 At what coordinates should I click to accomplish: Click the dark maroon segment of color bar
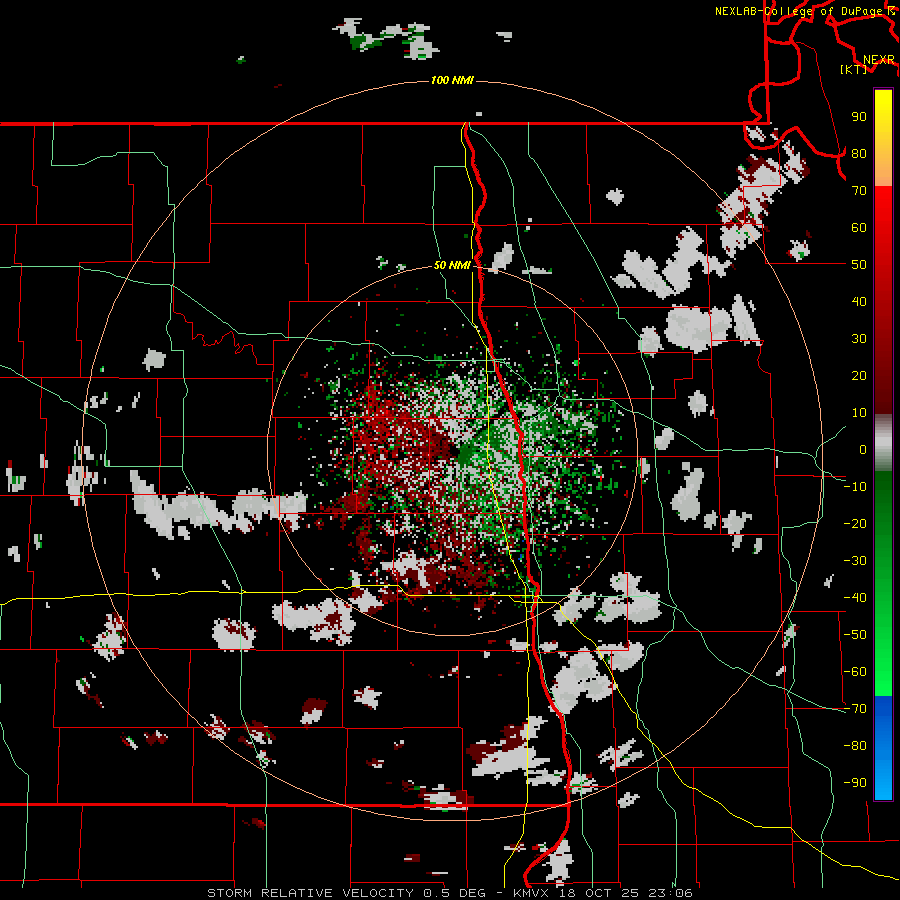pyautogui.click(x=883, y=390)
